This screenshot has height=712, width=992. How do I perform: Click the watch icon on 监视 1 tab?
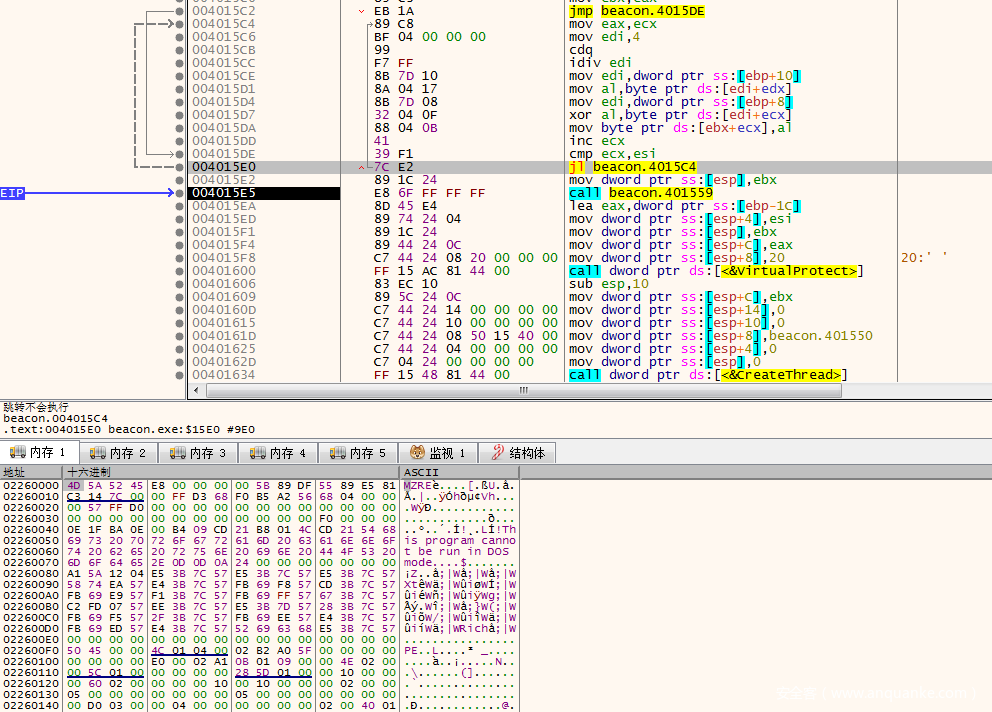(x=415, y=453)
